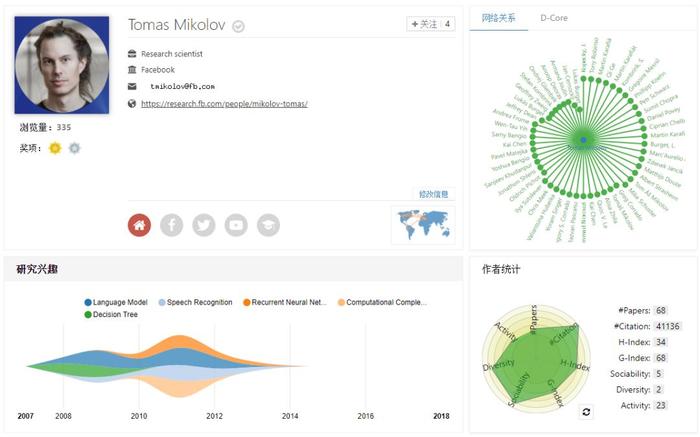Viewport: 700px width, 437px height.
Task: Open the YouTube channel icon
Action: point(236,225)
